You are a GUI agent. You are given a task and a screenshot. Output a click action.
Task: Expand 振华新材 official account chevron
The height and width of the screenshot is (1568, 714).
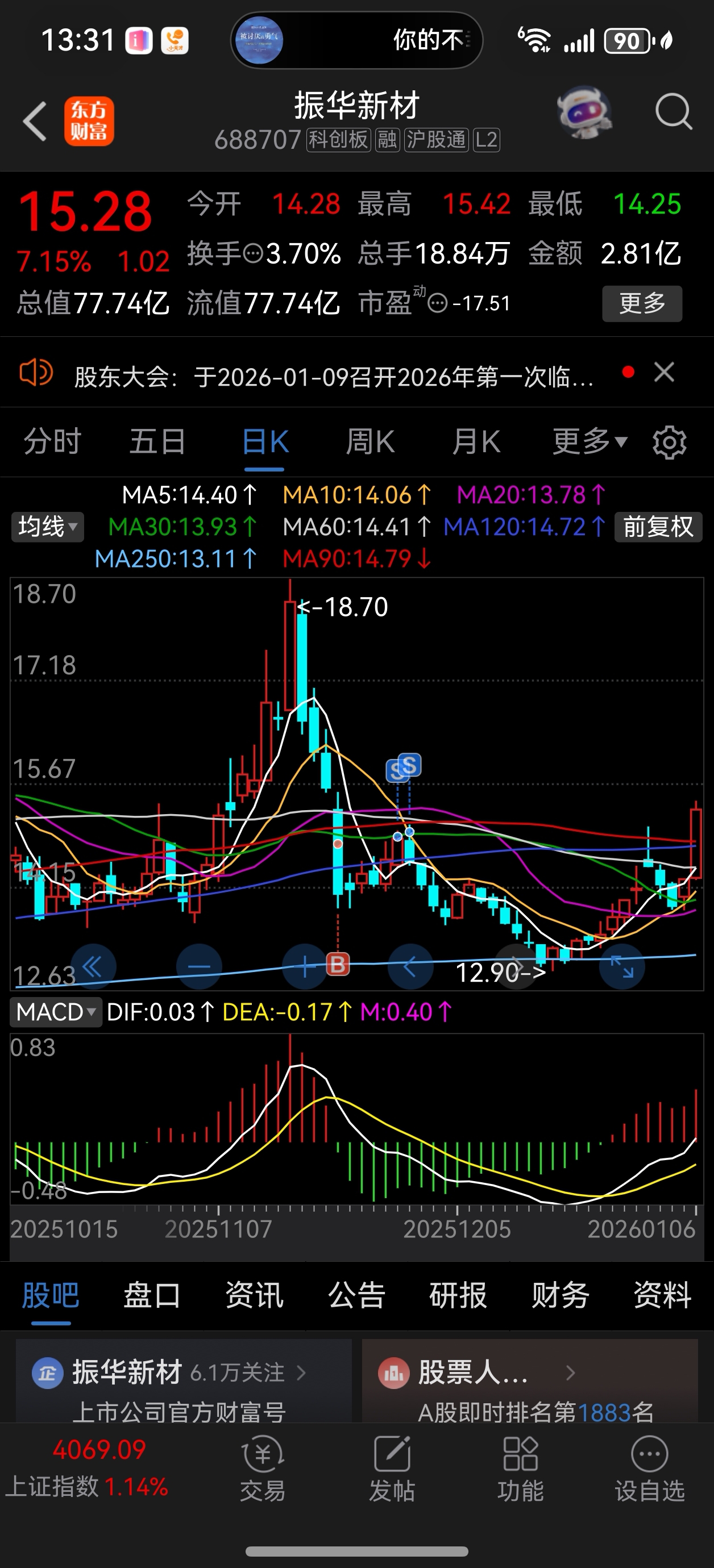click(301, 1373)
